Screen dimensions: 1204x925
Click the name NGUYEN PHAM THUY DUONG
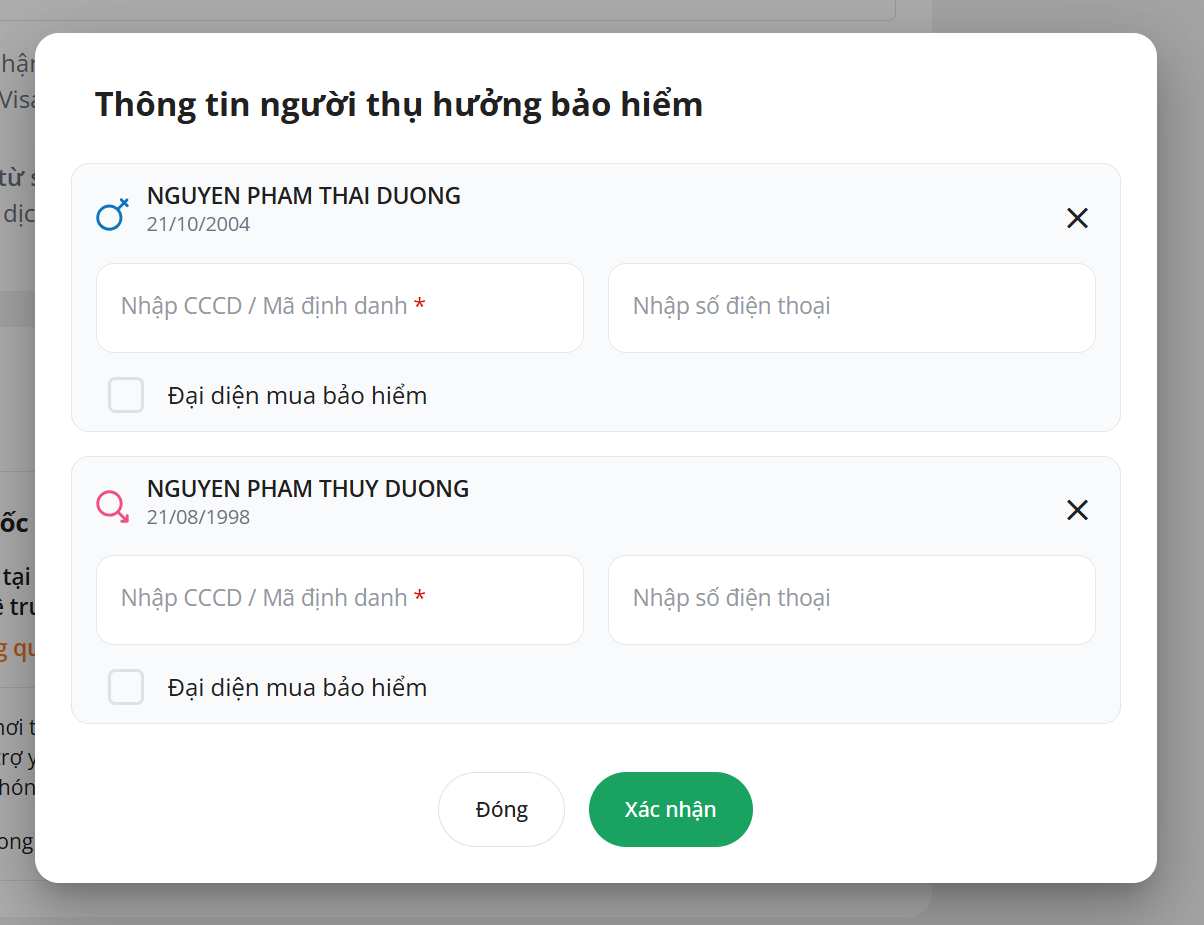click(x=307, y=488)
